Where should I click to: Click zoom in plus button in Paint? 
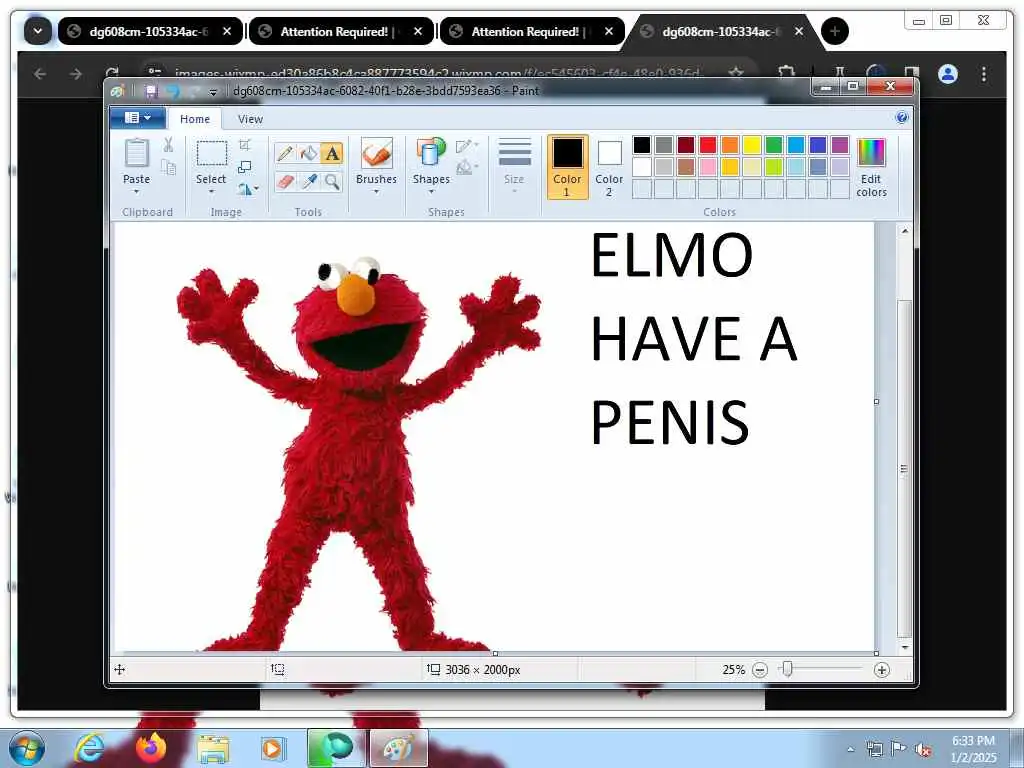point(882,670)
